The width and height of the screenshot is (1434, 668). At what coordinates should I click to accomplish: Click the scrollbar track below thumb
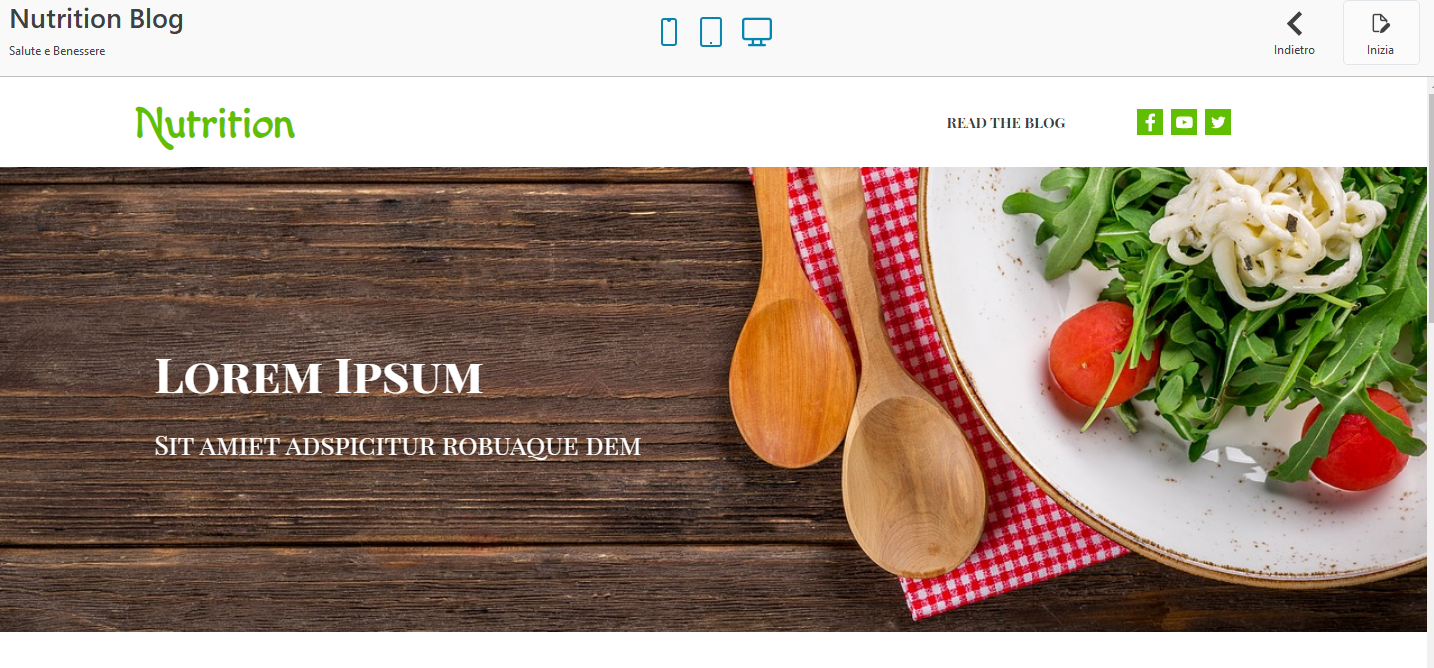point(1430,495)
